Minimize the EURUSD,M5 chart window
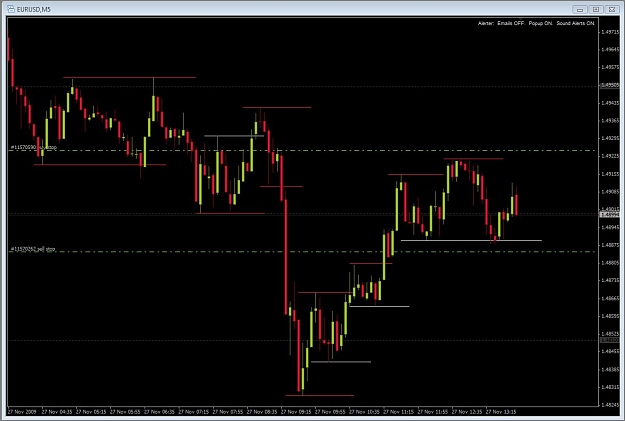Viewport: 625px width, 421px height. [580, 9]
